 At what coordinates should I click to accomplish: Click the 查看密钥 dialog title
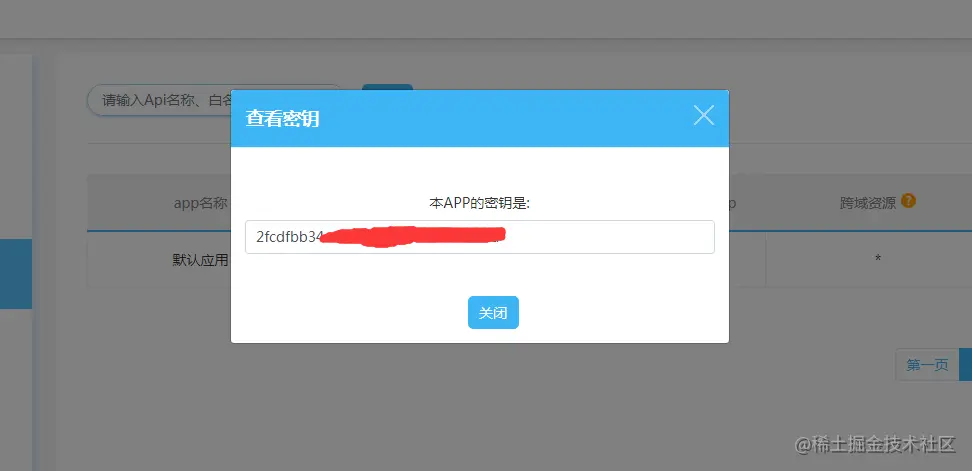point(282,118)
